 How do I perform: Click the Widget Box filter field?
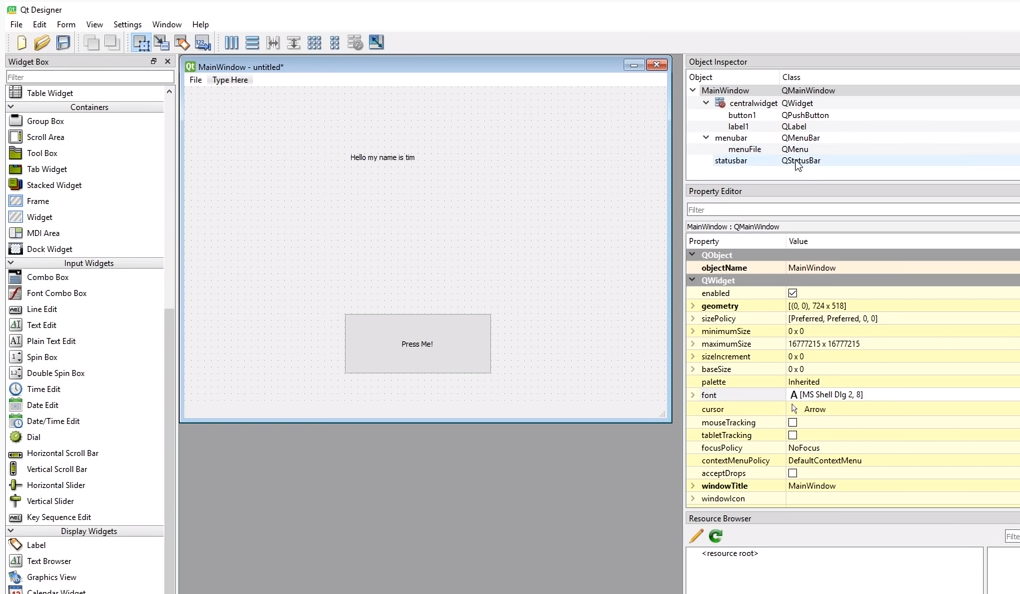coord(84,75)
